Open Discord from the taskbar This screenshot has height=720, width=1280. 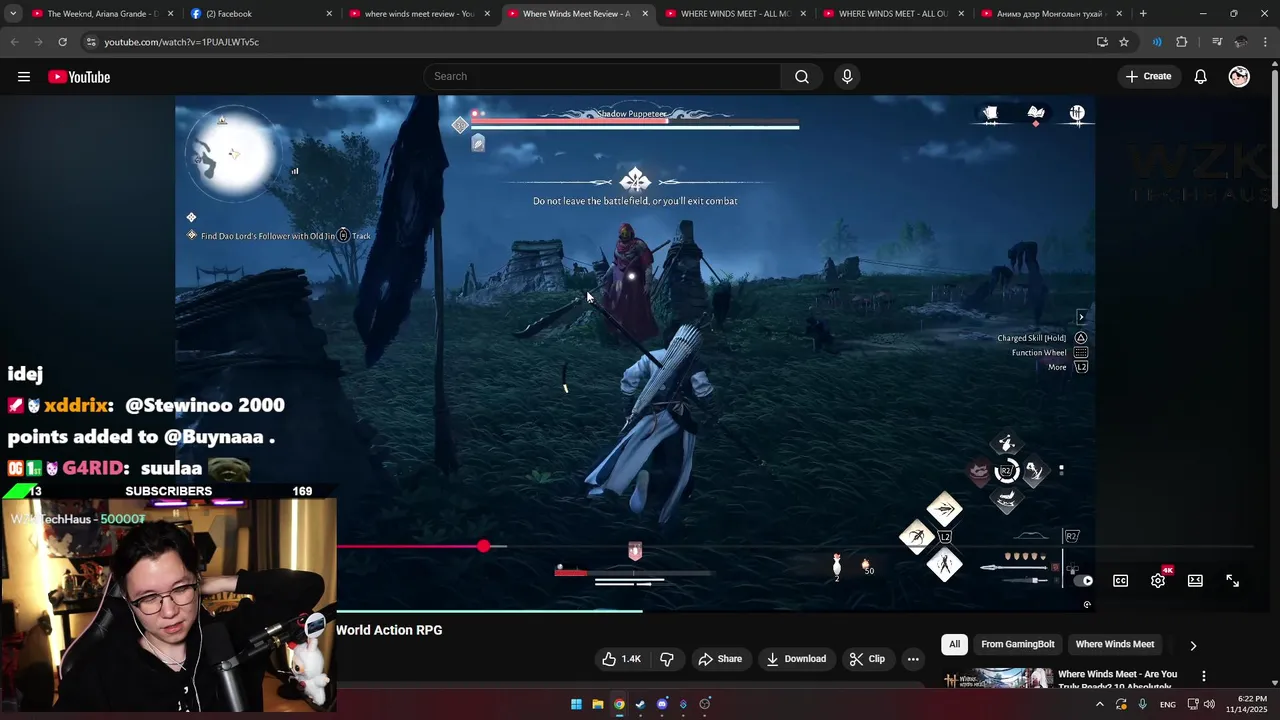662,704
